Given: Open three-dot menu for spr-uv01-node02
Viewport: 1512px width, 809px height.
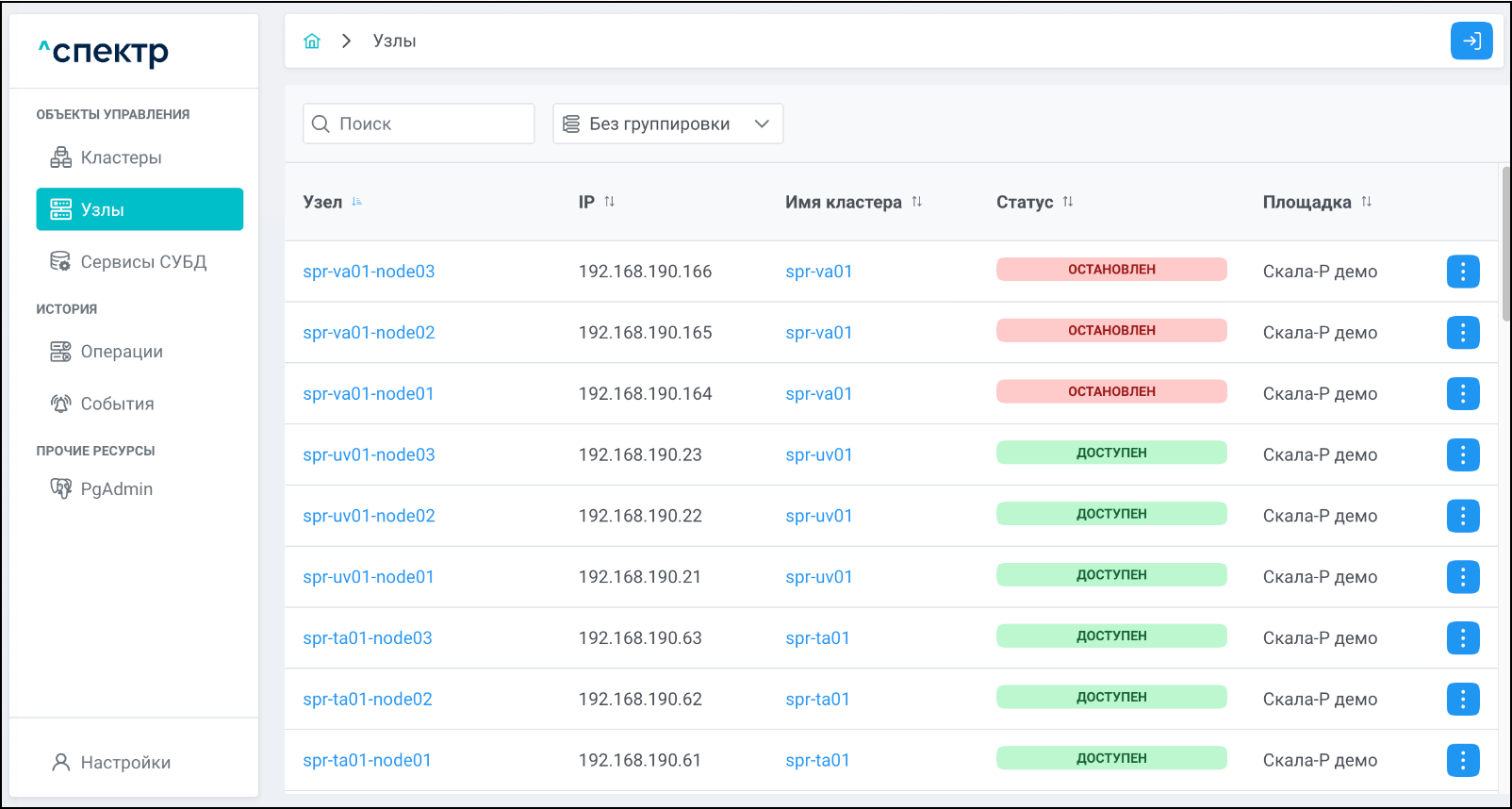Looking at the screenshot, I should coord(1462,516).
